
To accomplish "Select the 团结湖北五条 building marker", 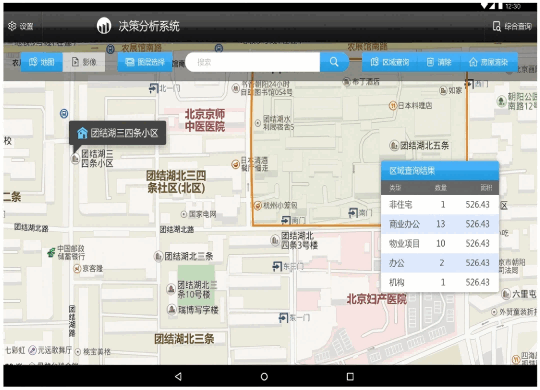I will pos(394,146).
